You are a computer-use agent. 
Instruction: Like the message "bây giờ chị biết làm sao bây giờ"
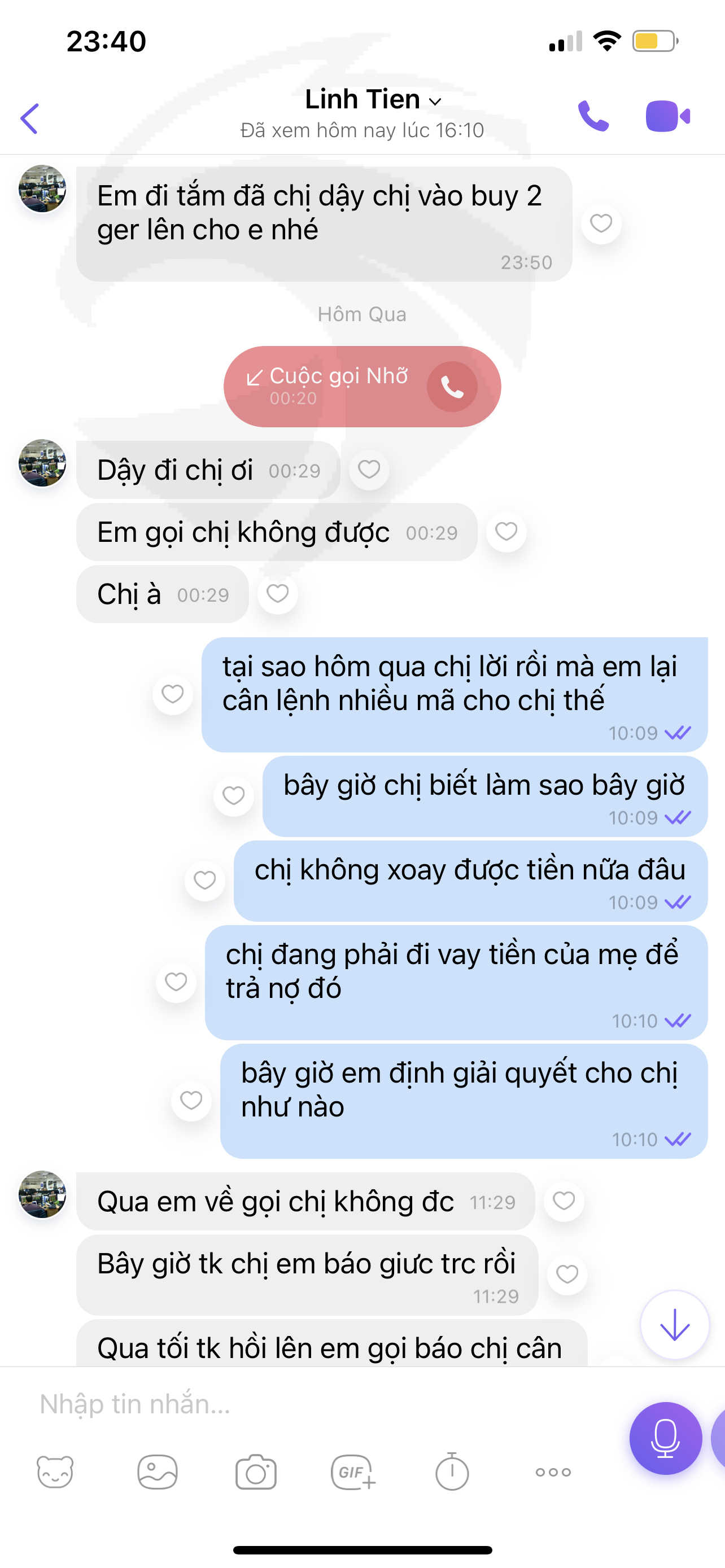[x=234, y=795]
